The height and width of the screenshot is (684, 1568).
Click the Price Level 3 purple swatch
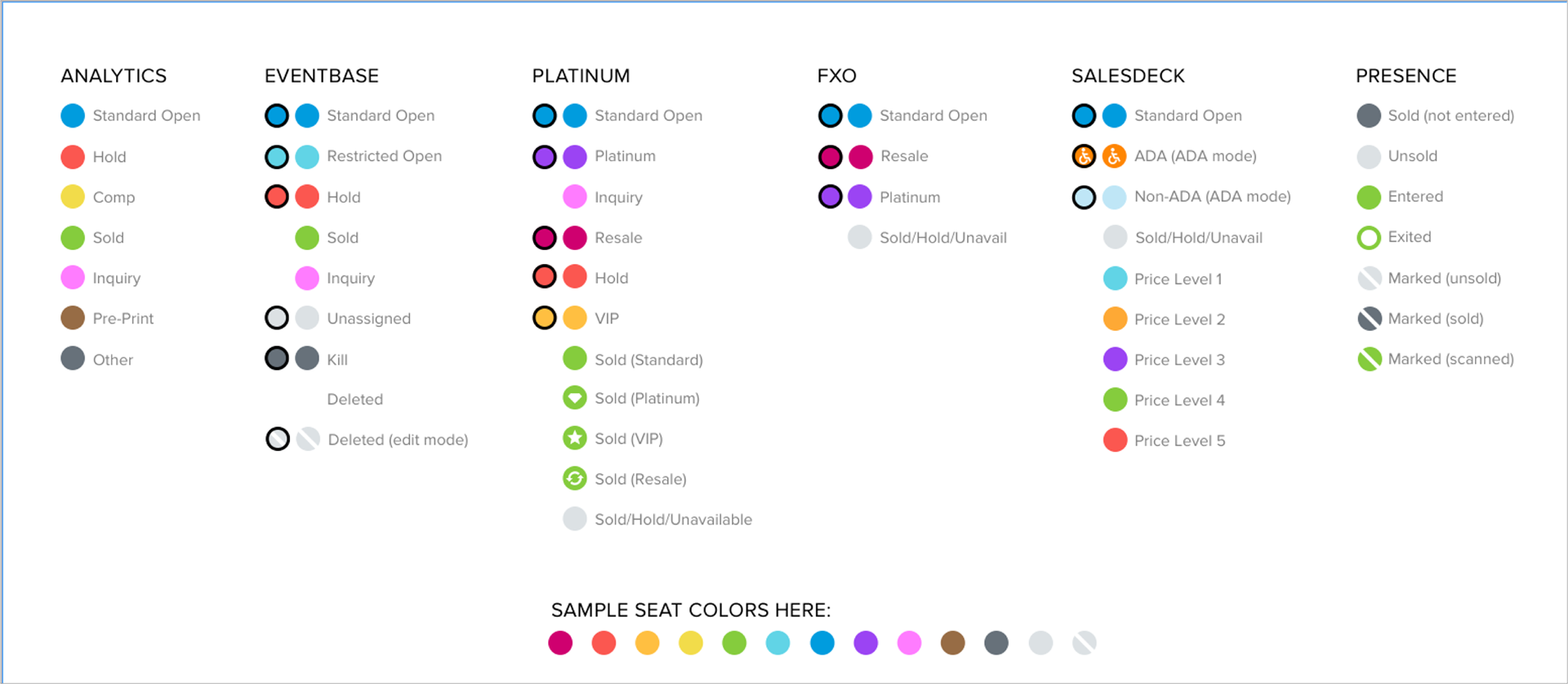(x=1115, y=359)
